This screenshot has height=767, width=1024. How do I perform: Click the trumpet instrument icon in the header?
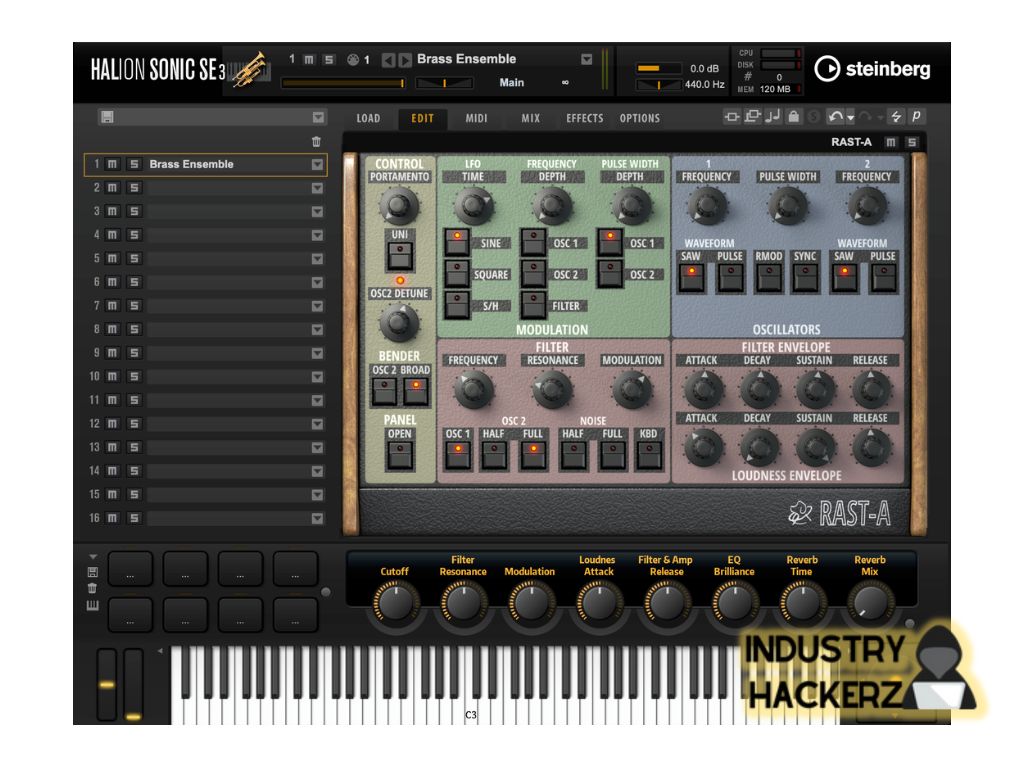pyautogui.click(x=250, y=70)
